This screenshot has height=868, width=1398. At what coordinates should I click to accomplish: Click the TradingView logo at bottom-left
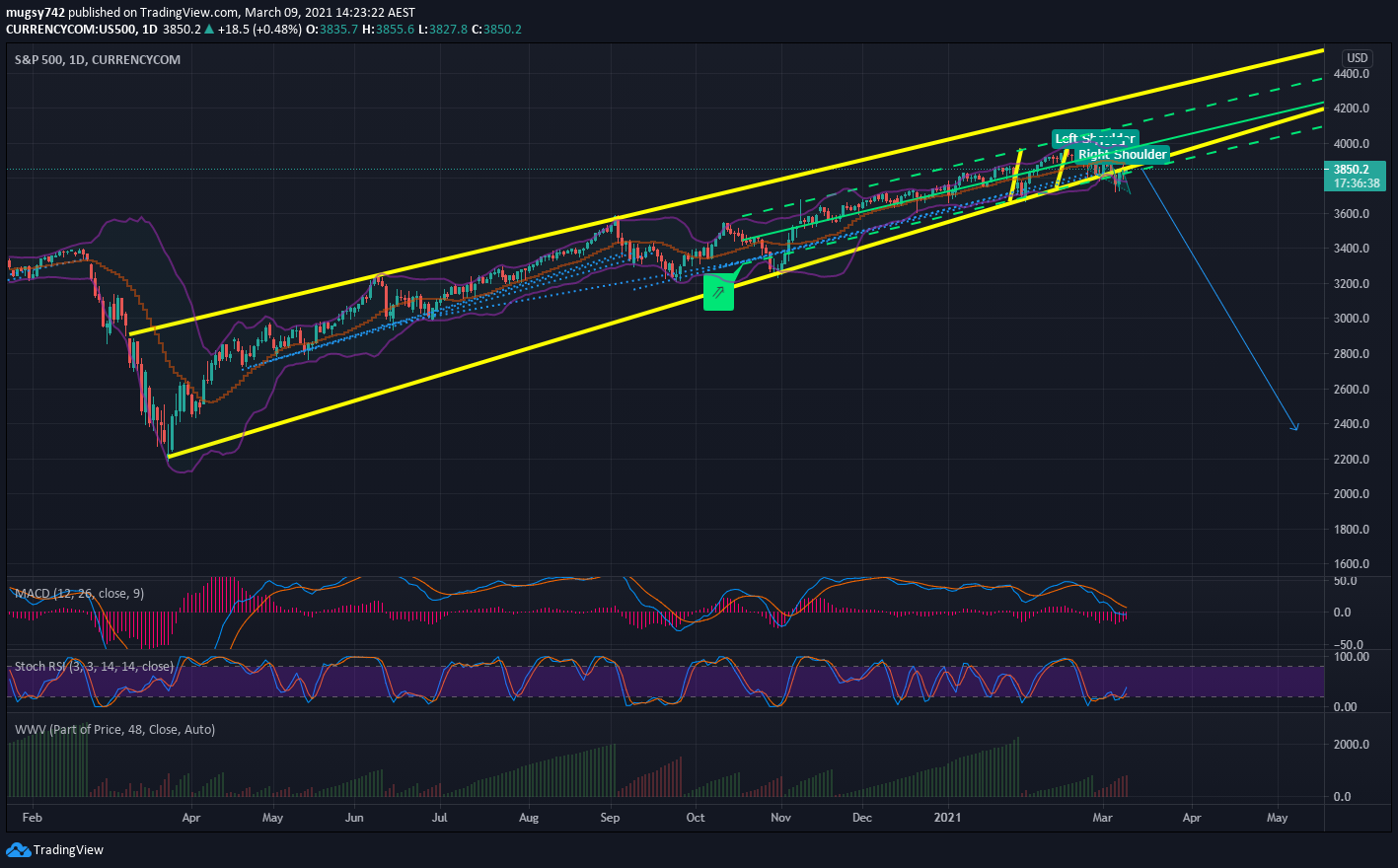pos(54,850)
